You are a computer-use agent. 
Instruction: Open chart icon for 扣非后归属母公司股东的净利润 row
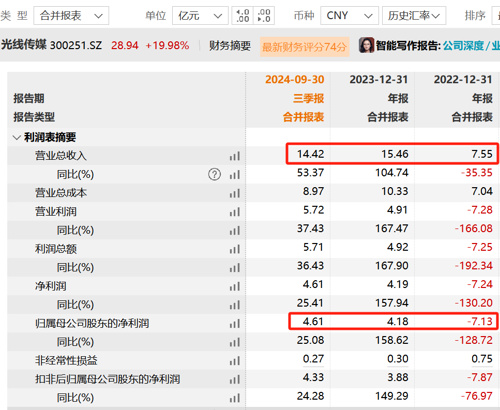point(235,379)
